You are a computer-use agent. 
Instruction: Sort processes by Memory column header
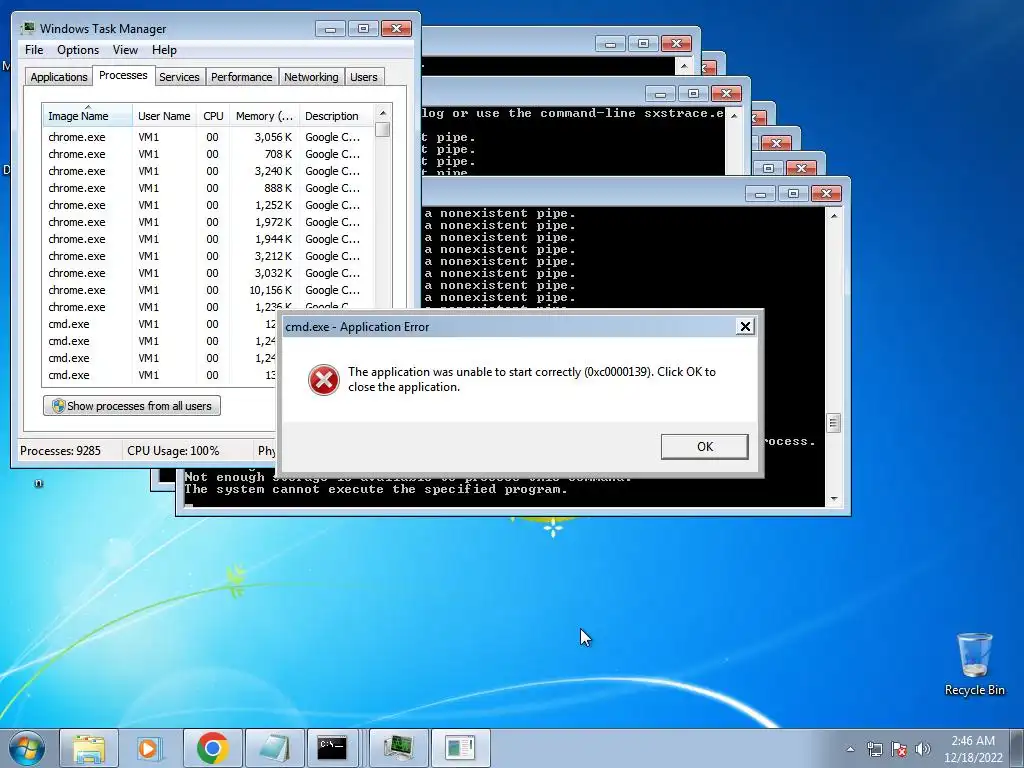[x=264, y=116]
